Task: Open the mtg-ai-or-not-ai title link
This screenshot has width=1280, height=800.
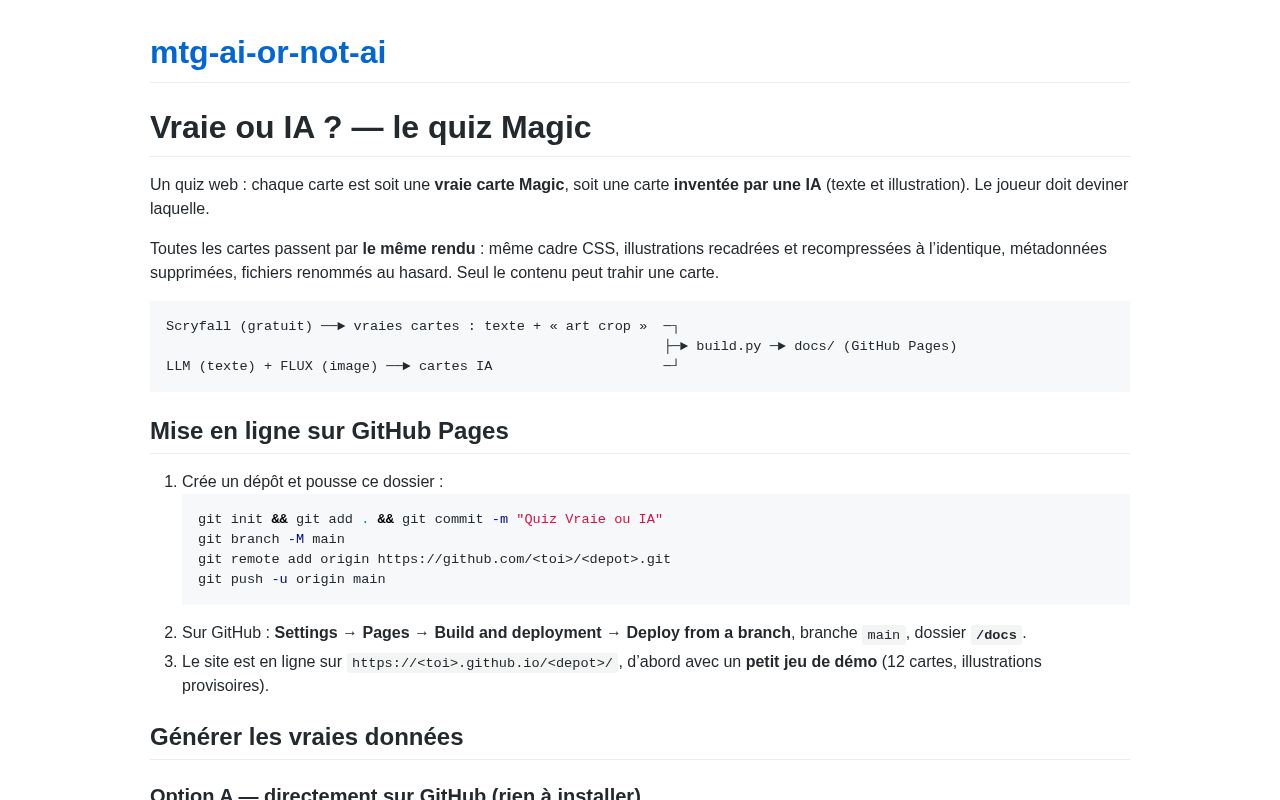Action: [x=268, y=52]
